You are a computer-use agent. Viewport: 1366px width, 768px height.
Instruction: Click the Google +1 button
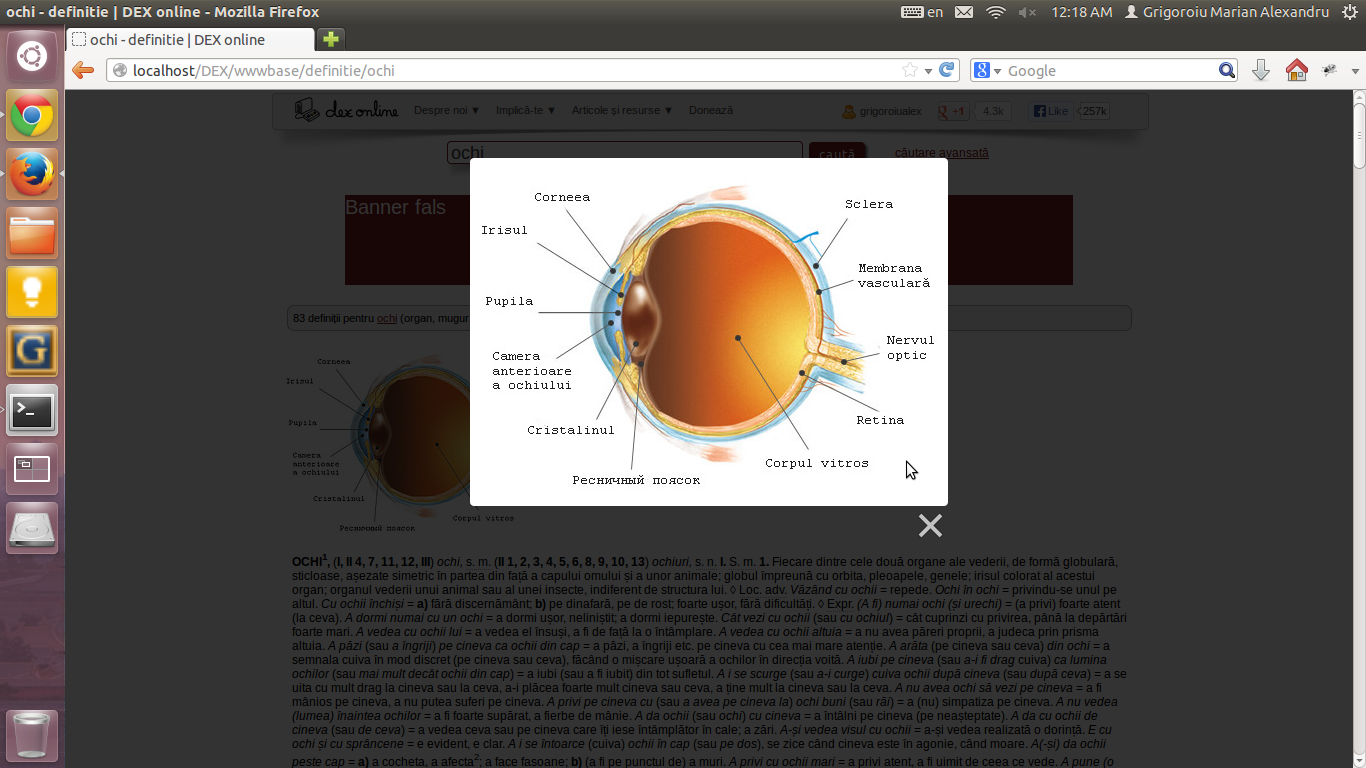[952, 111]
